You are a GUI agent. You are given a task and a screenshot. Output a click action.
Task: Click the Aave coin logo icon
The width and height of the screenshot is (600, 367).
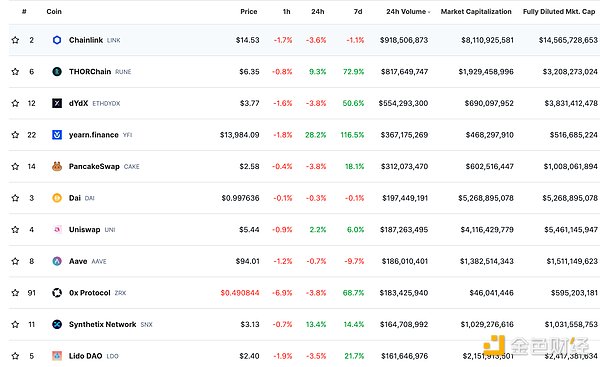(57, 261)
